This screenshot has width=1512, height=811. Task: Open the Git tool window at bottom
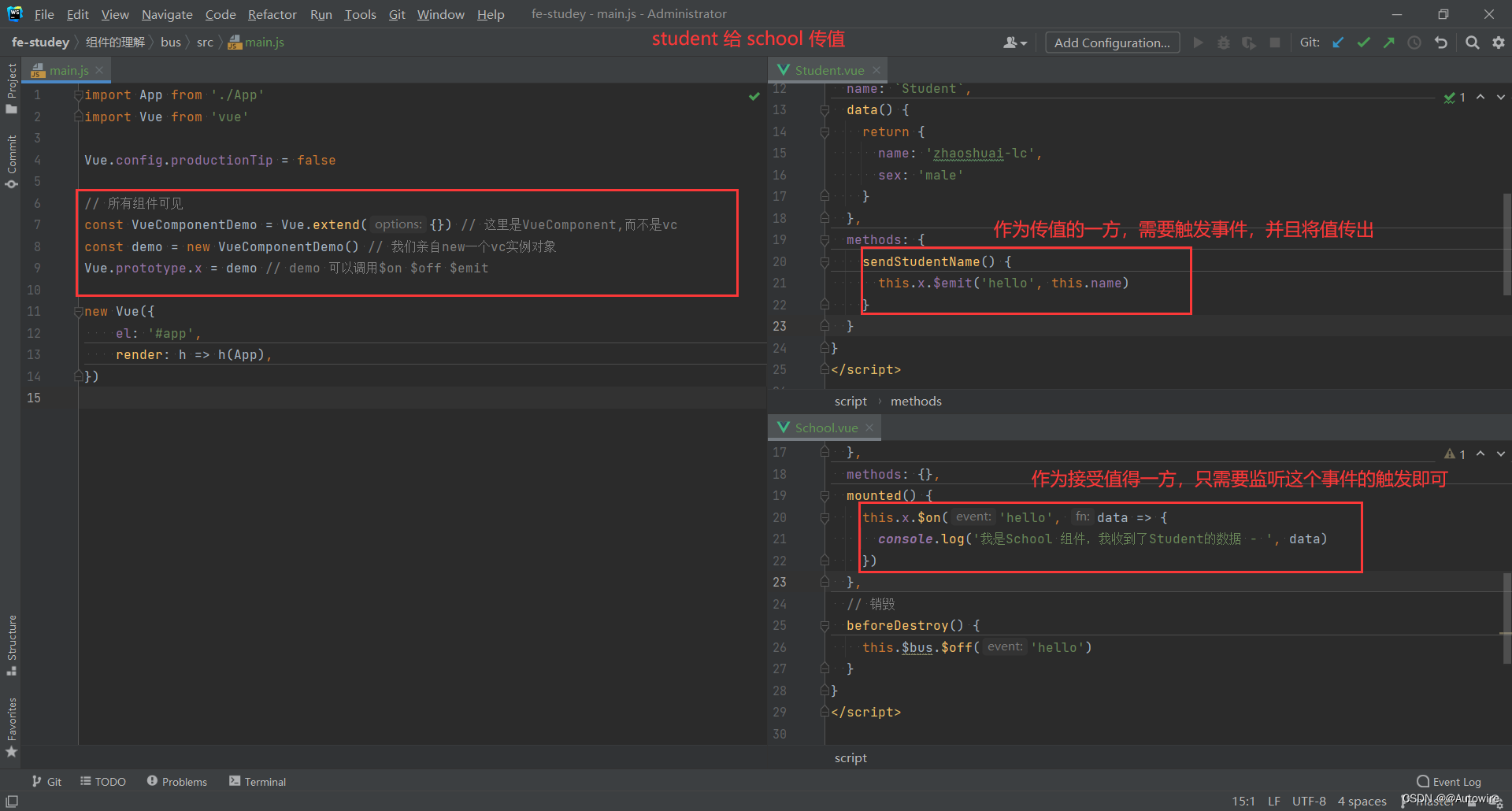(46, 781)
